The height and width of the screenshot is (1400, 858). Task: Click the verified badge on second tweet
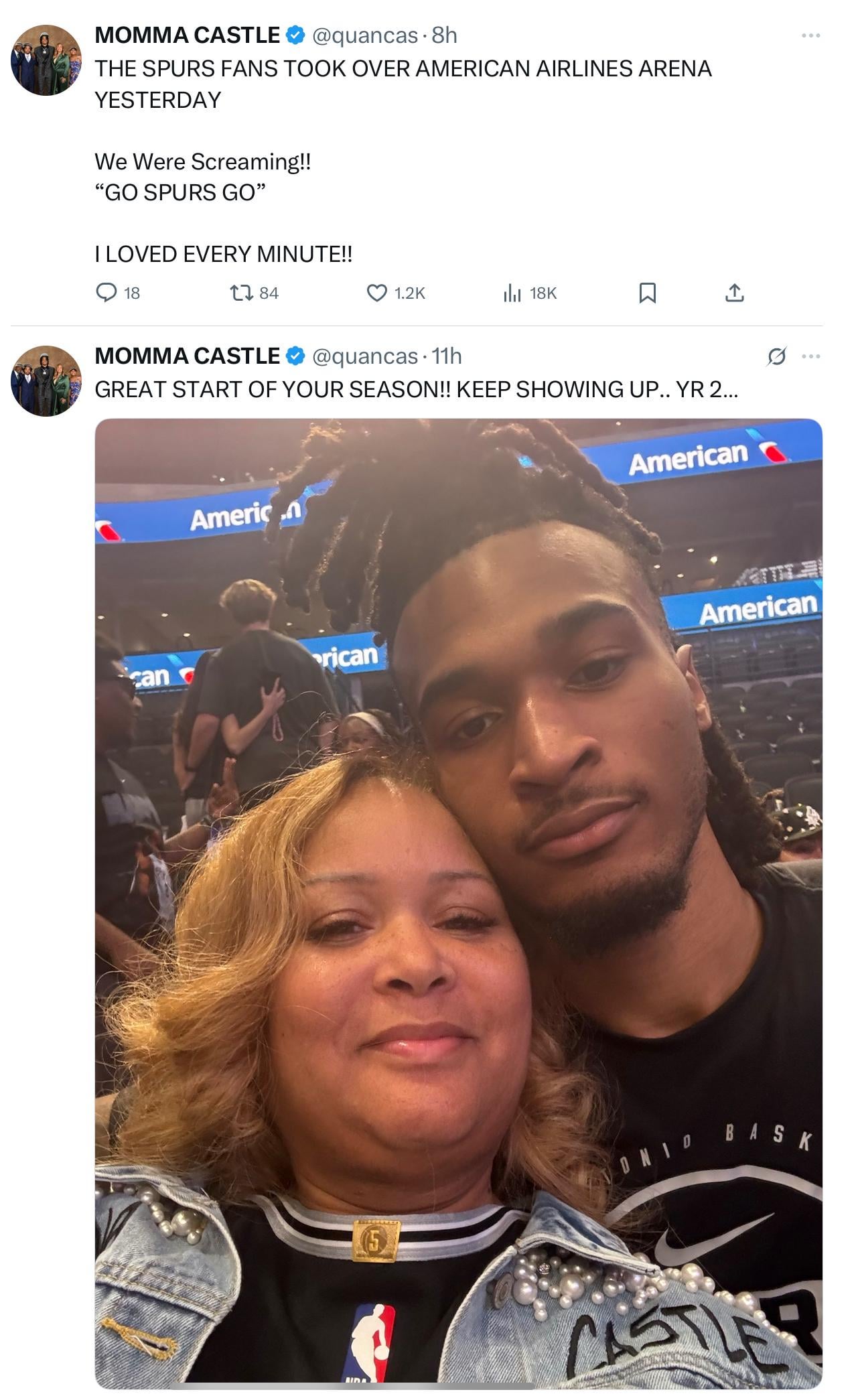coord(295,356)
